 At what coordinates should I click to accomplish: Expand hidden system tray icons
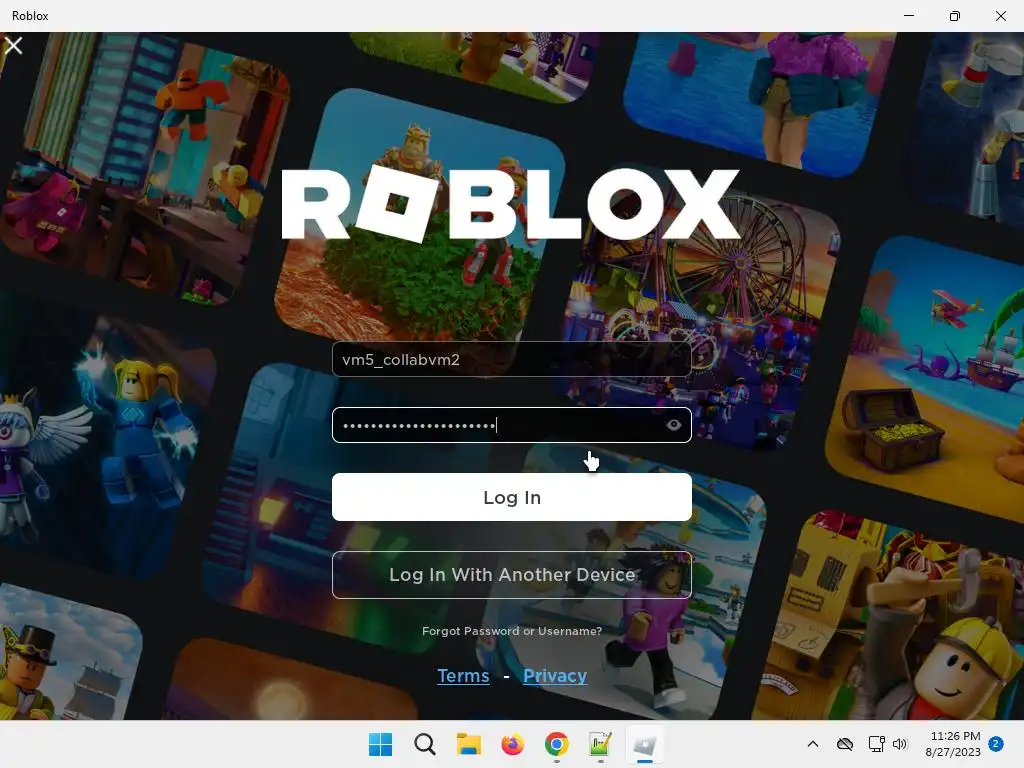812,744
